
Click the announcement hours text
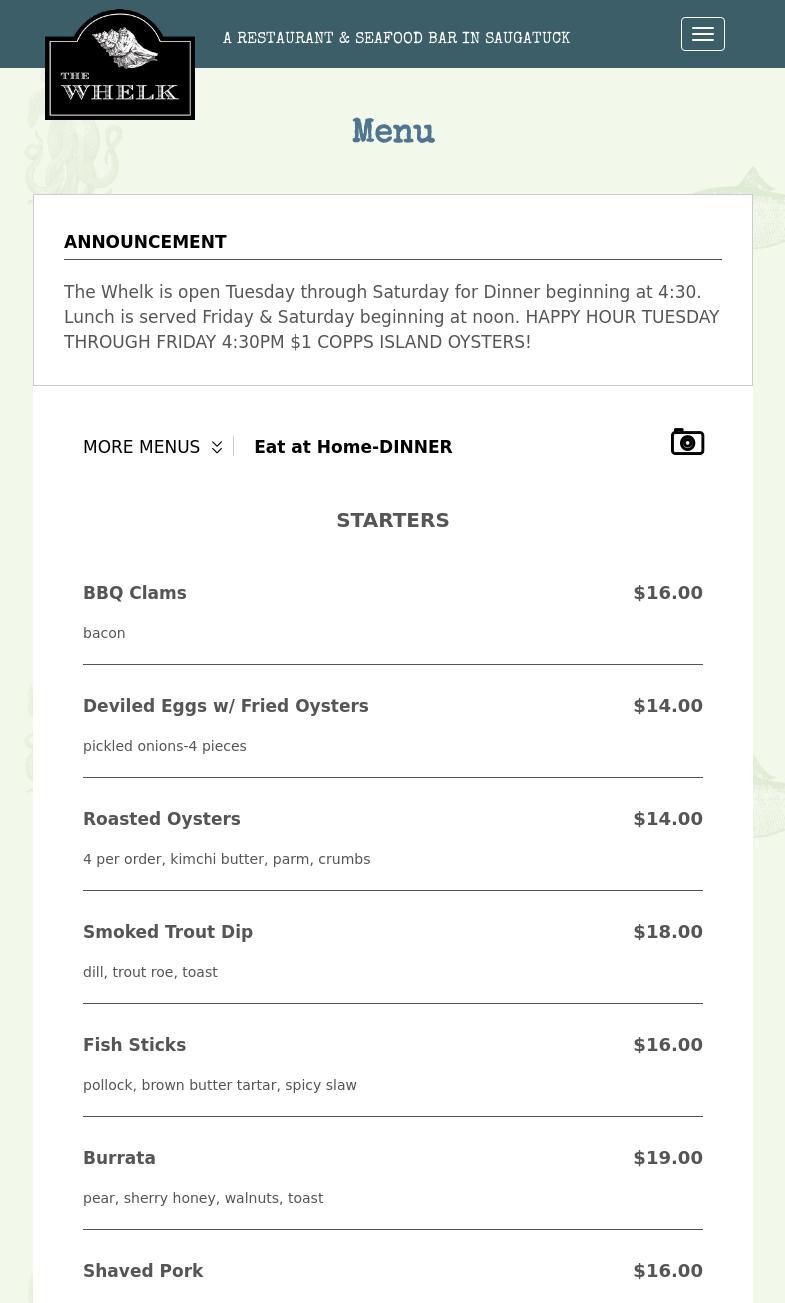392,317
